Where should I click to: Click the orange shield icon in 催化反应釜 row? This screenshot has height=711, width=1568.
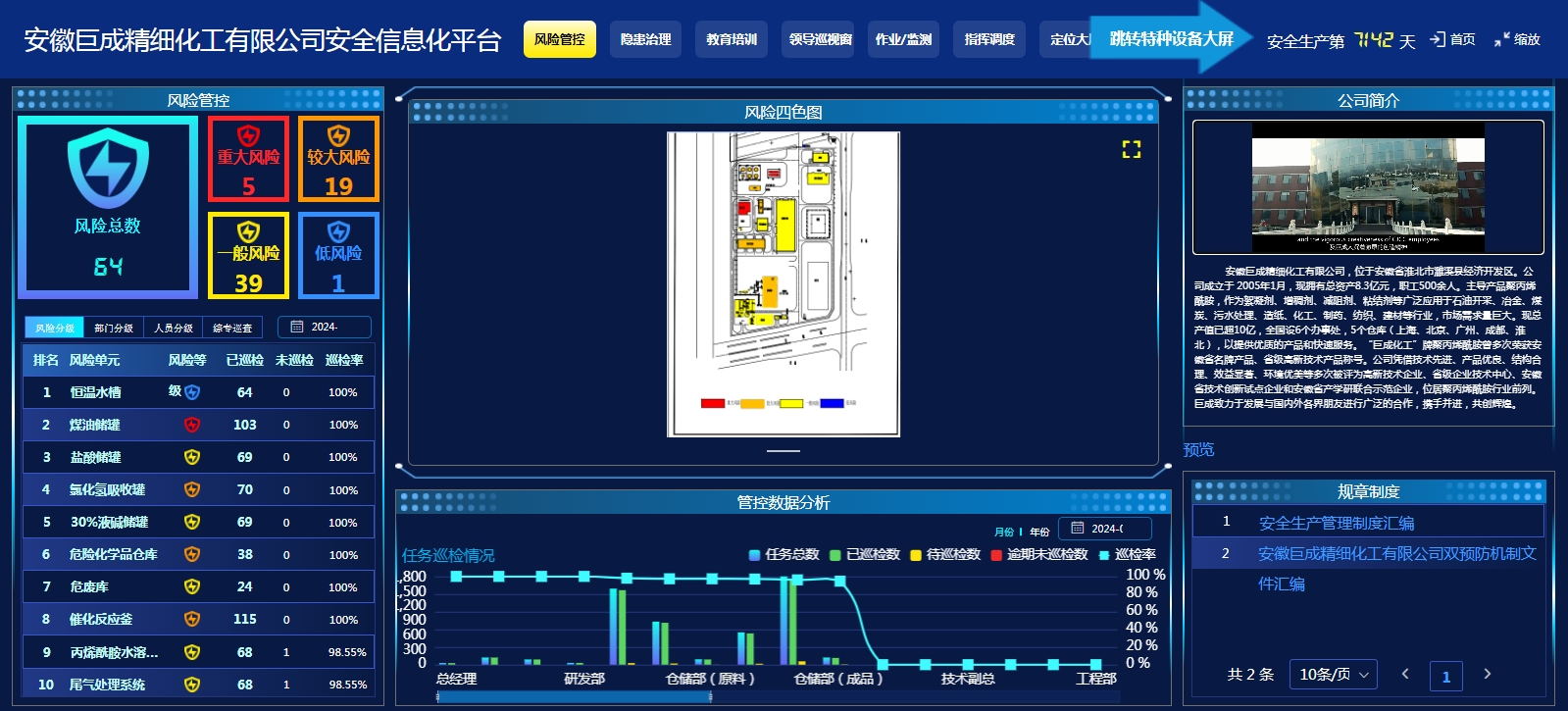[x=192, y=619]
